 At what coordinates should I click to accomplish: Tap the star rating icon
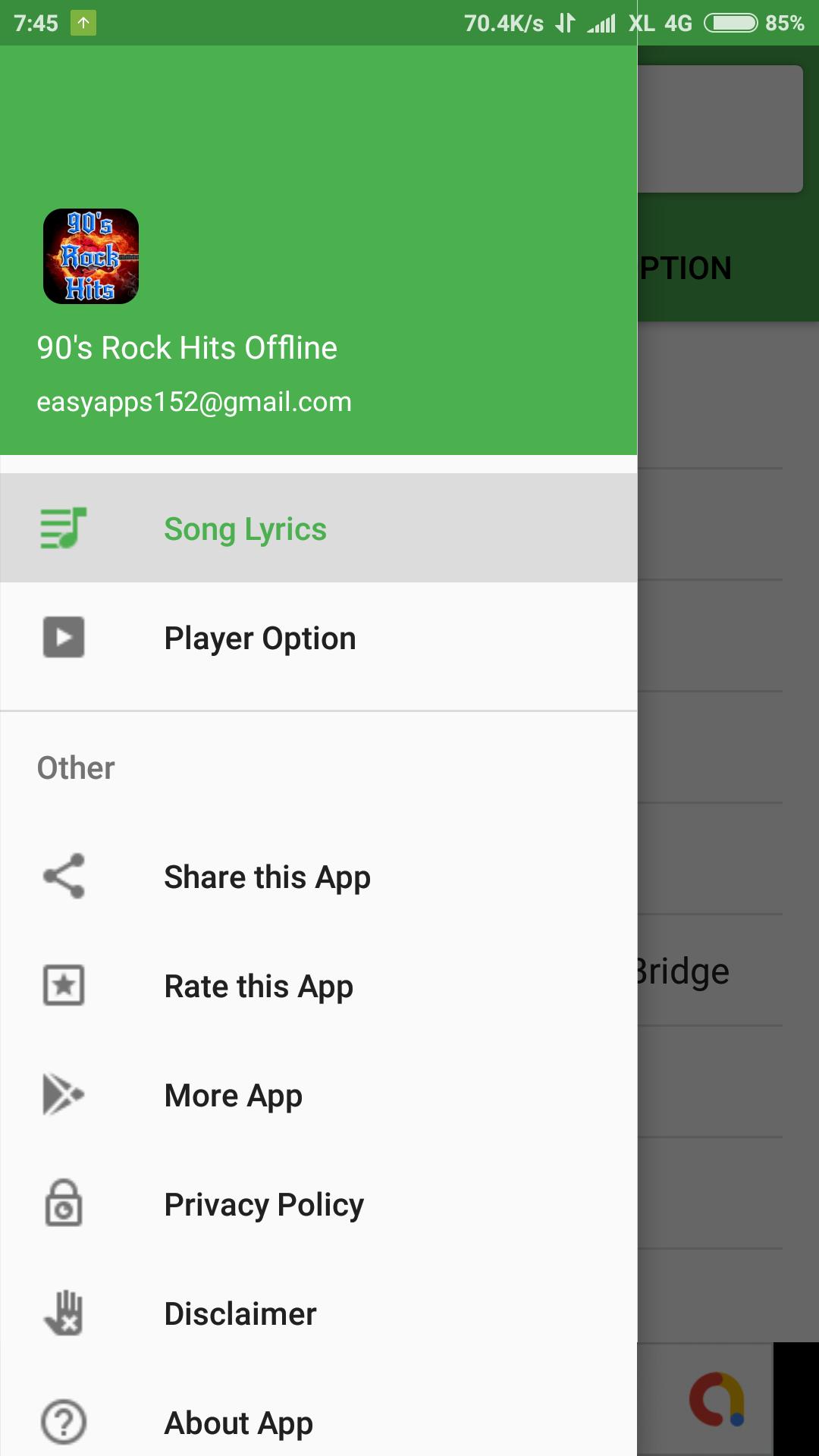[64, 985]
